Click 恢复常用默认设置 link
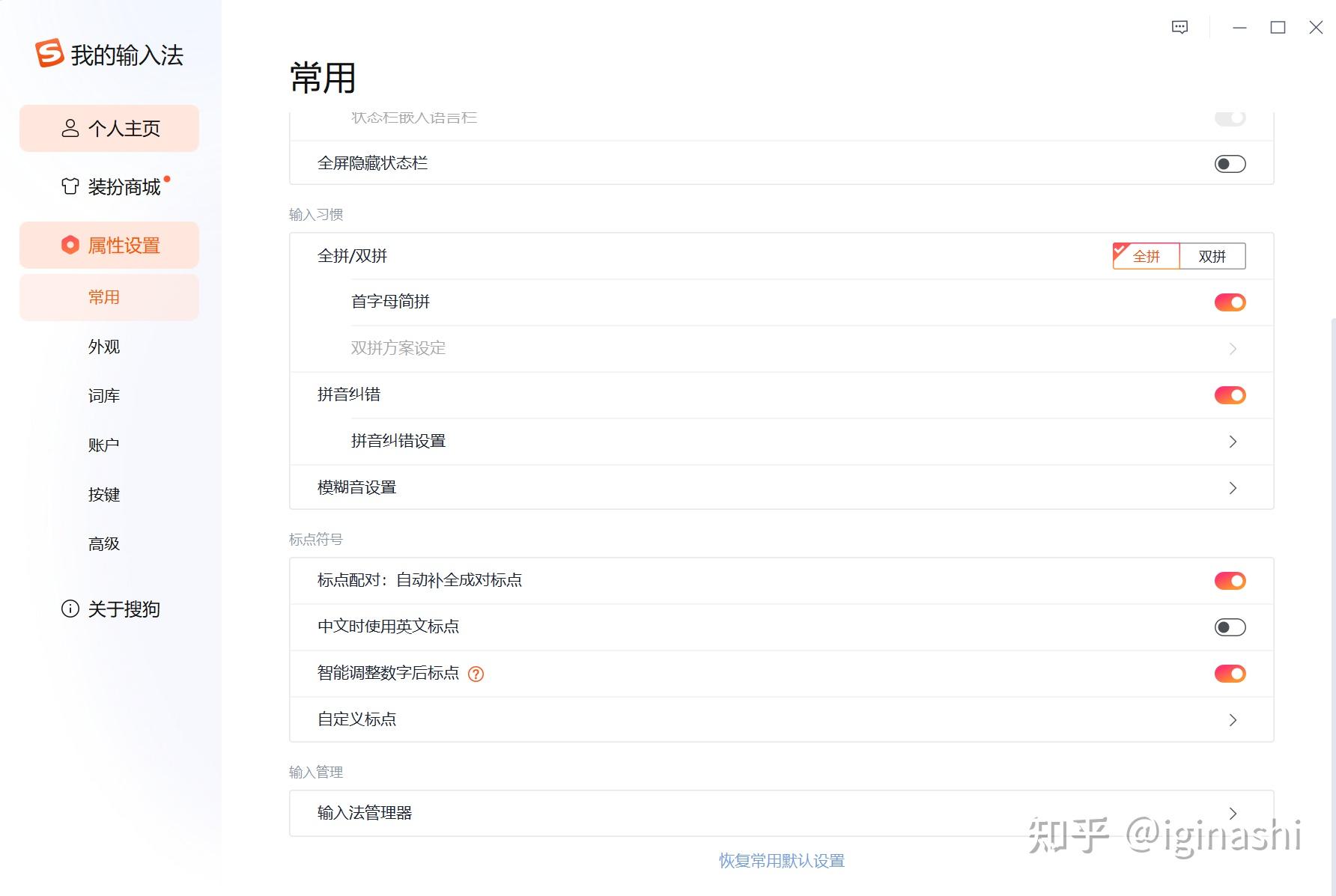 pyautogui.click(x=781, y=860)
